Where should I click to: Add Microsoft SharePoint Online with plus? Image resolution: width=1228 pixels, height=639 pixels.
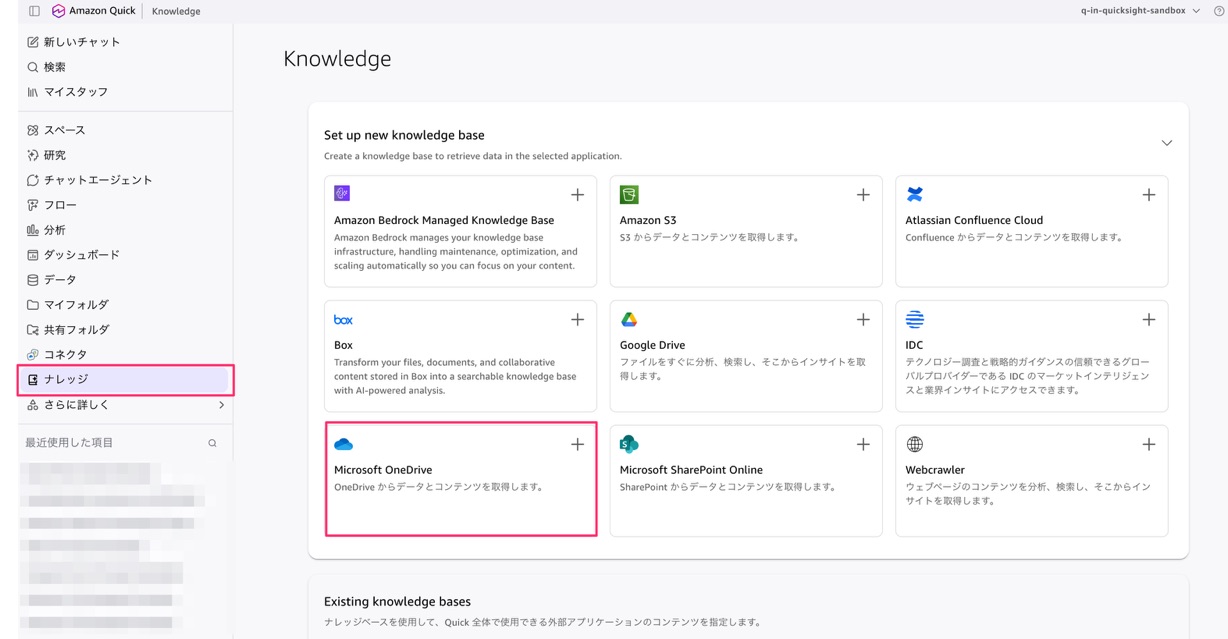pyautogui.click(x=863, y=444)
